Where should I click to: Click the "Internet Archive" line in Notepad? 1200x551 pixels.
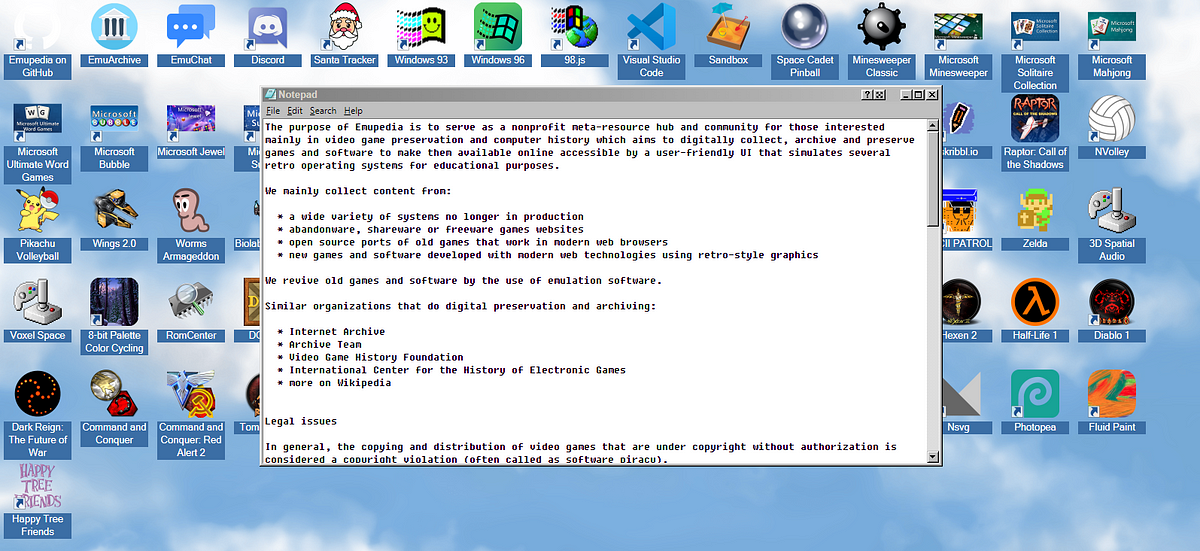pos(337,332)
